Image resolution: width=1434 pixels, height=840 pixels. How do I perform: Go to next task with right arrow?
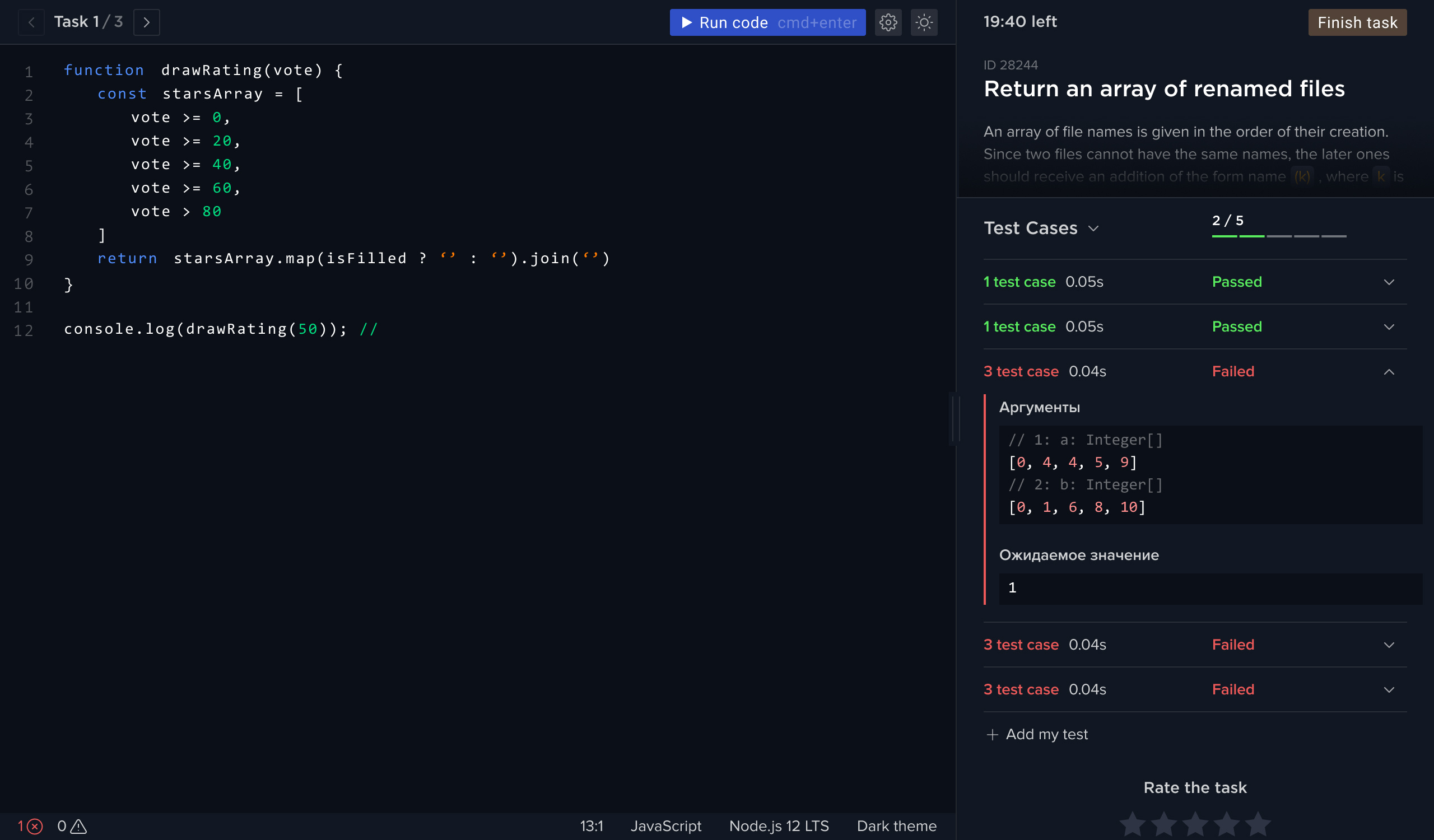click(x=146, y=22)
